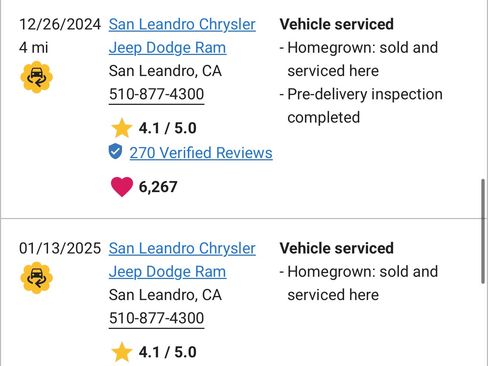Viewport: 488px width, 366px height.
Task: Click the pink heart favorites icon
Action: tap(122, 187)
